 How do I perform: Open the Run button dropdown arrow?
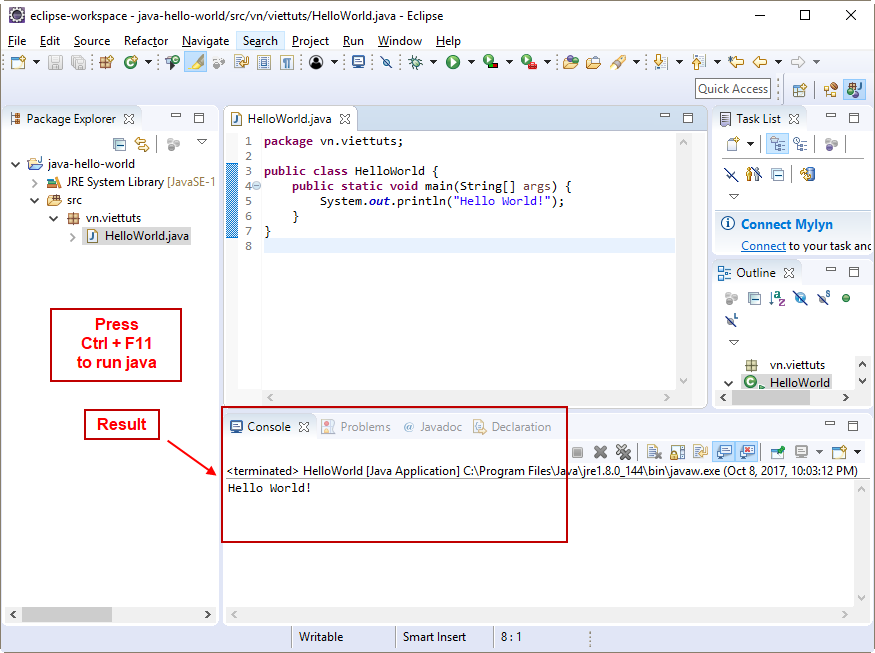[471, 62]
